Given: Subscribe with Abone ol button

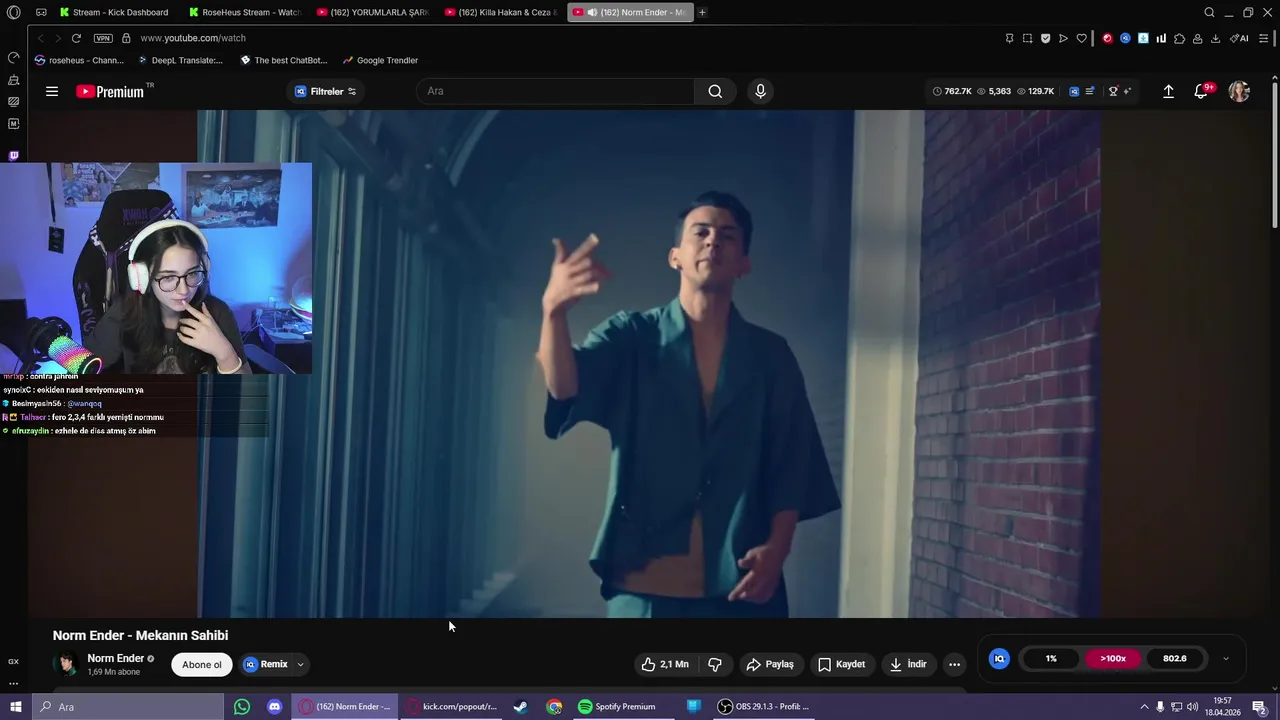Looking at the screenshot, I should [x=202, y=665].
